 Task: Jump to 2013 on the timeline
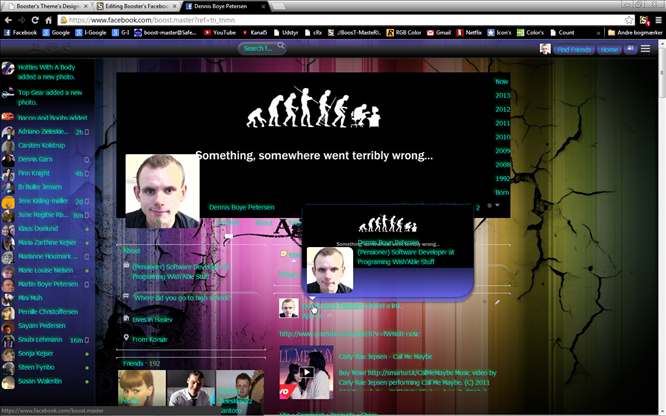pyautogui.click(x=502, y=95)
